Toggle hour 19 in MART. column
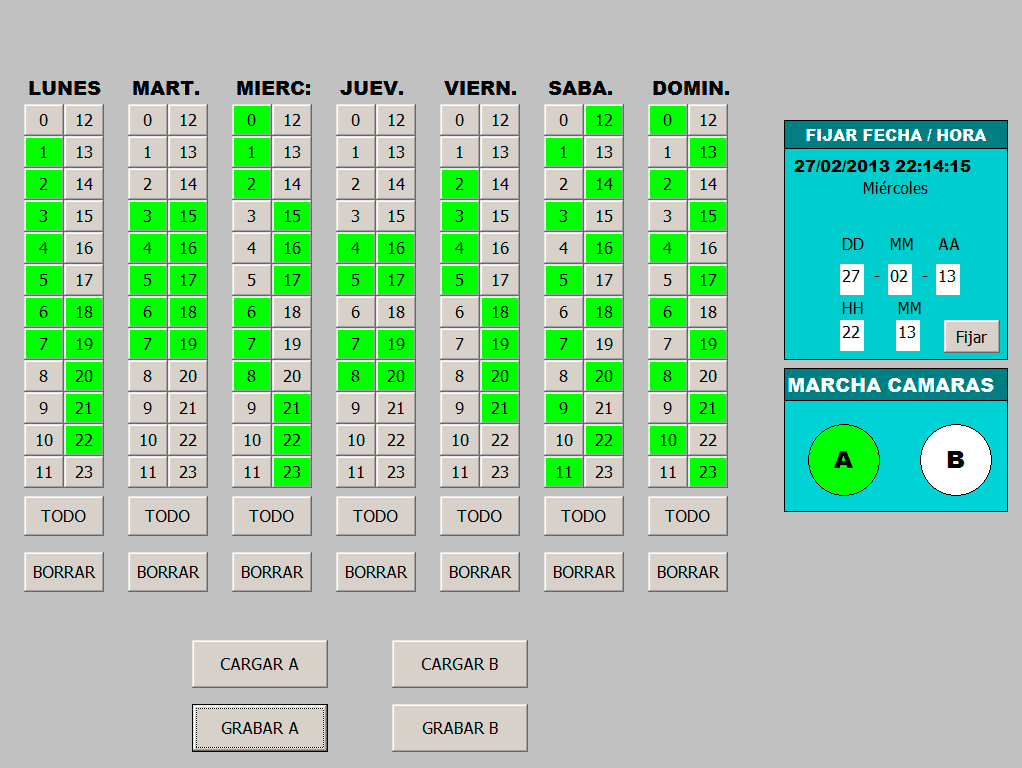Image resolution: width=1022 pixels, height=768 pixels. [188, 344]
